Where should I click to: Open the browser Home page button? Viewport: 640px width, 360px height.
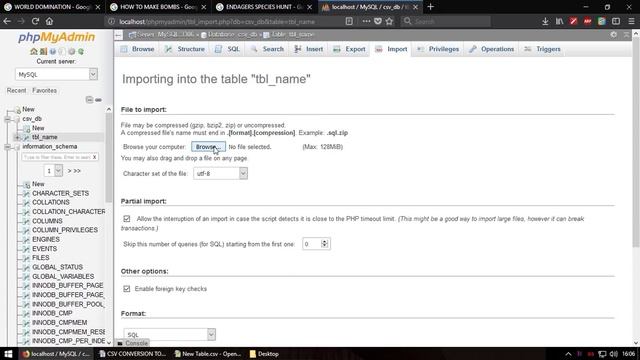(49, 21)
